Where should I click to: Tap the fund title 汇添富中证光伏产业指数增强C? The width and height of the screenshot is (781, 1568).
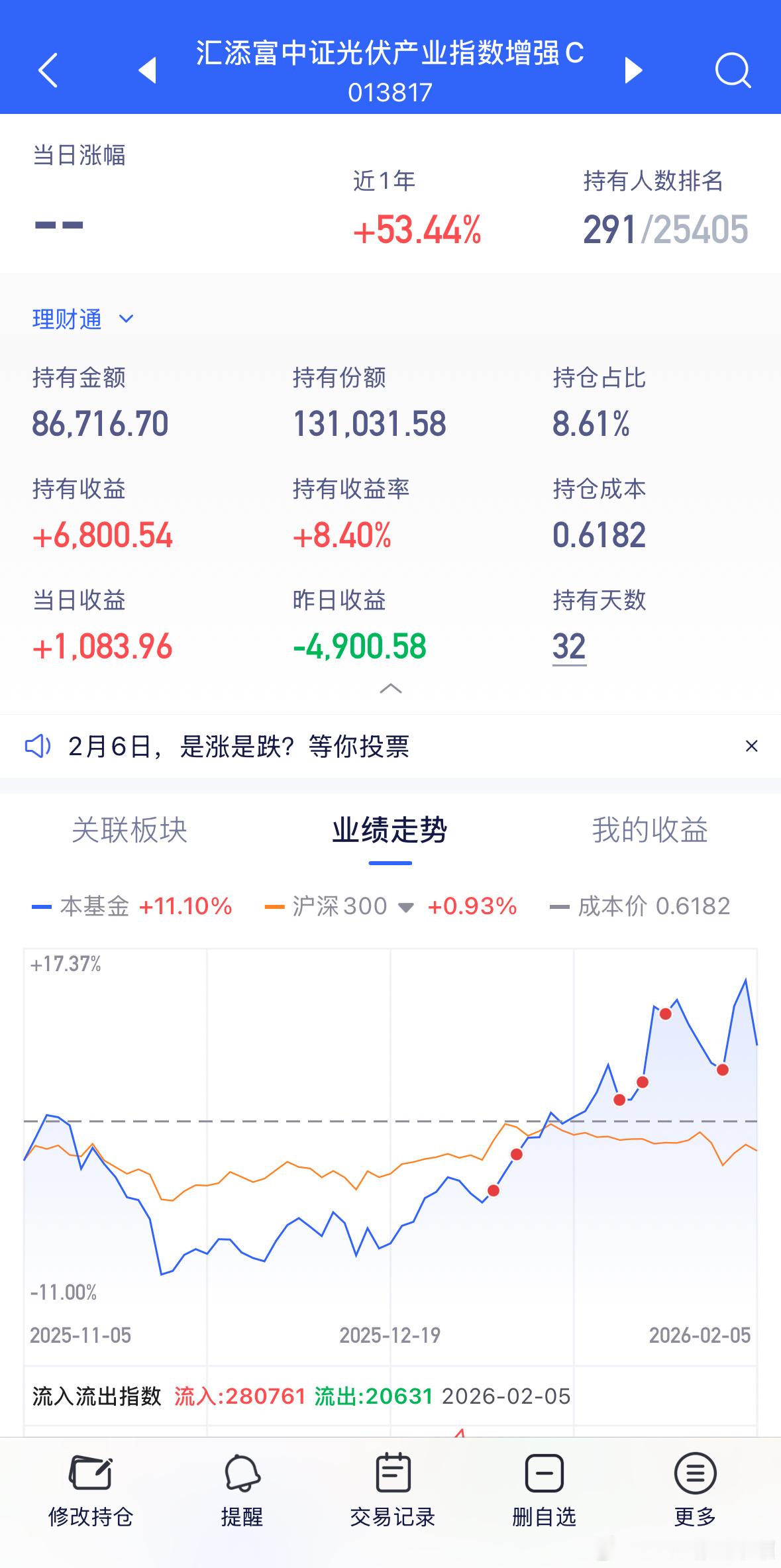point(390,53)
